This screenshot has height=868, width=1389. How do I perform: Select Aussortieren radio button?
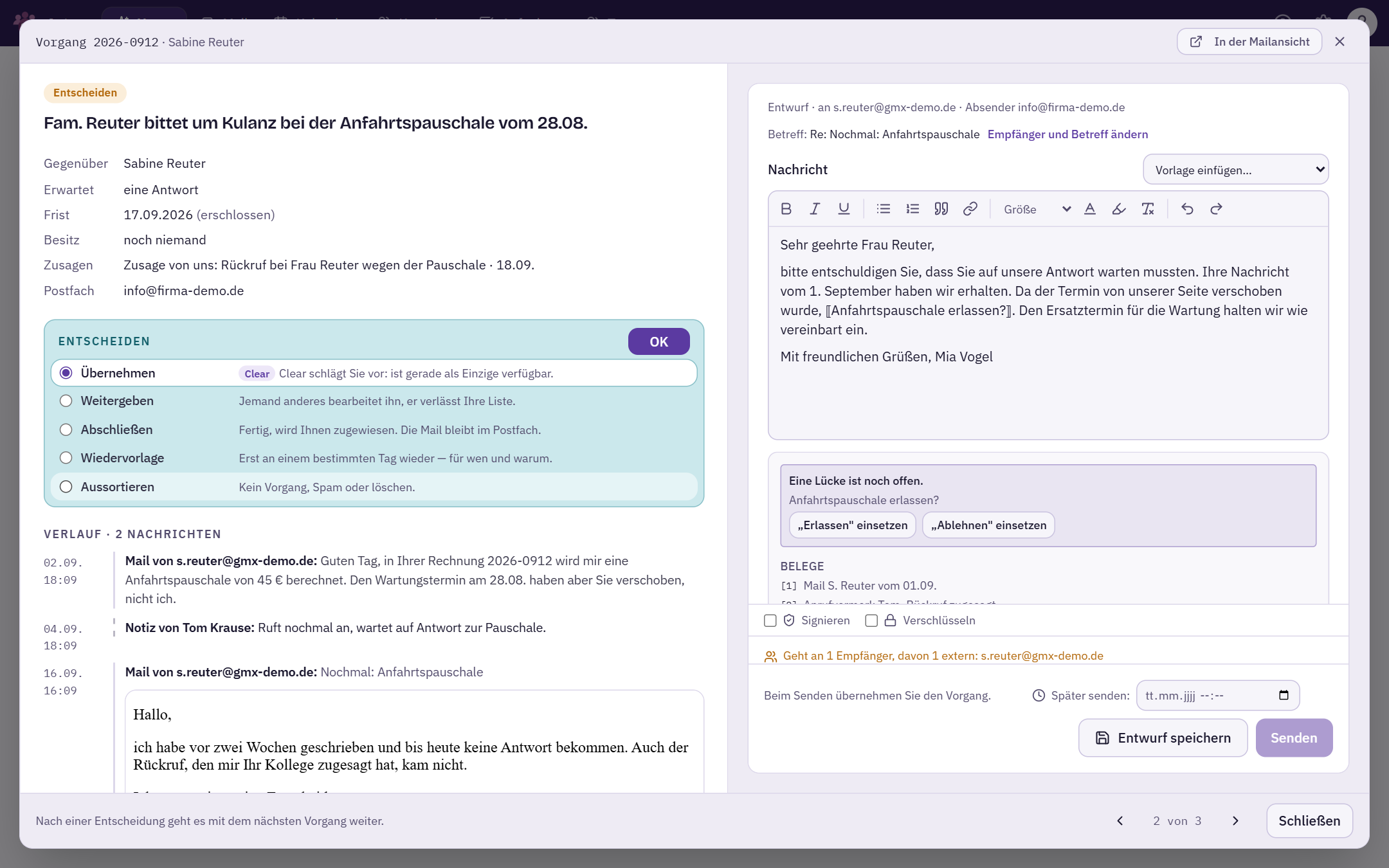pos(66,487)
